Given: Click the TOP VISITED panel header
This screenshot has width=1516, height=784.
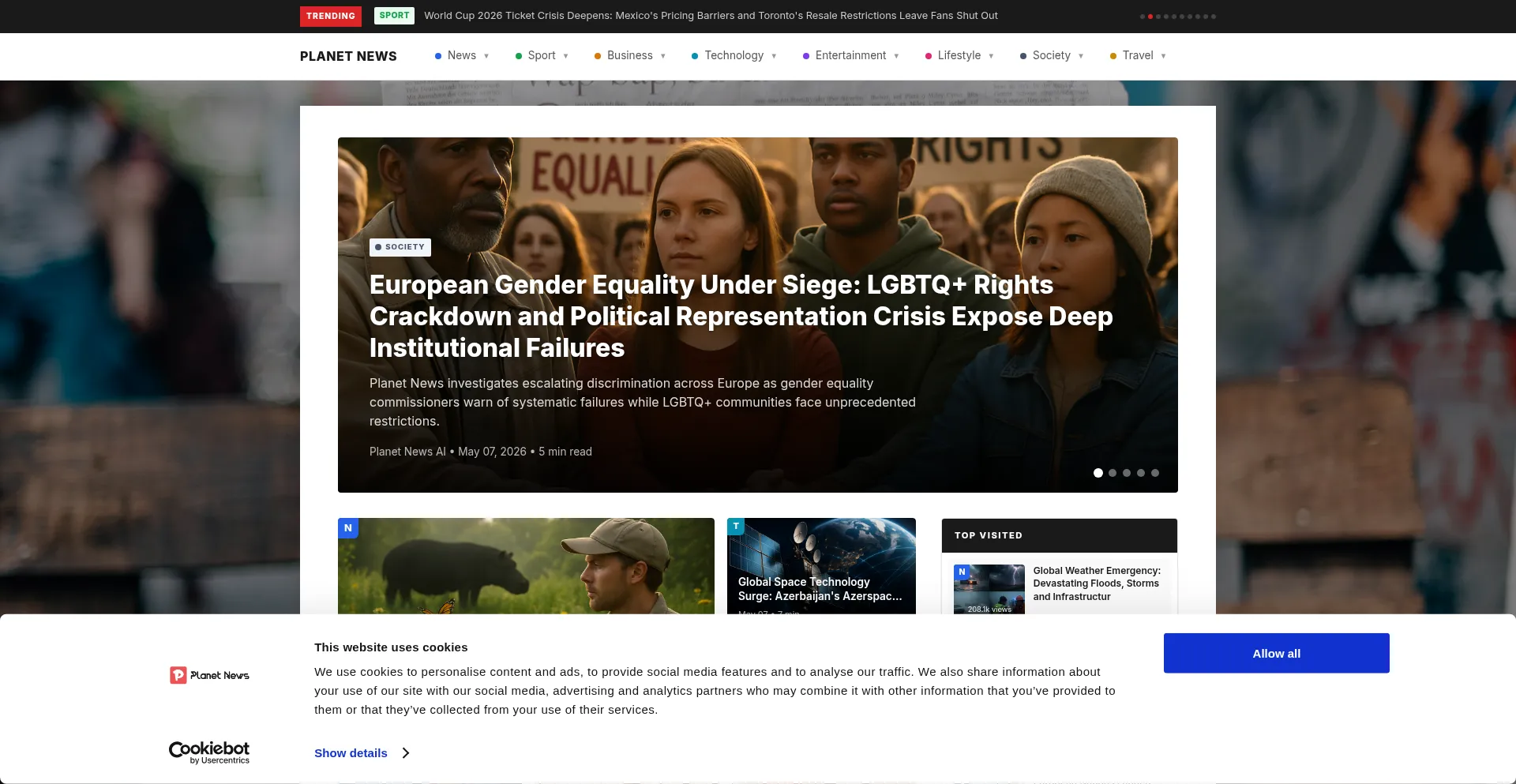Looking at the screenshot, I should pyautogui.click(x=1060, y=535).
